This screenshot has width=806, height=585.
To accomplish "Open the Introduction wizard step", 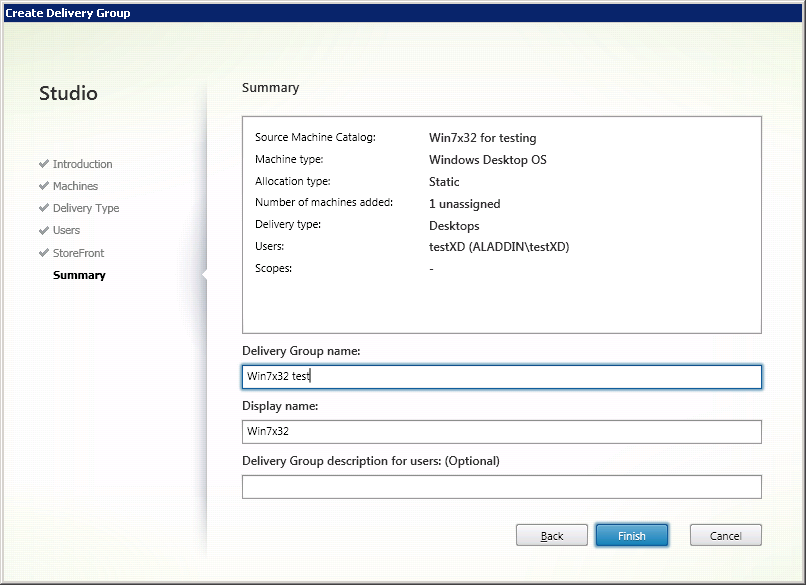I will [x=82, y=164].
